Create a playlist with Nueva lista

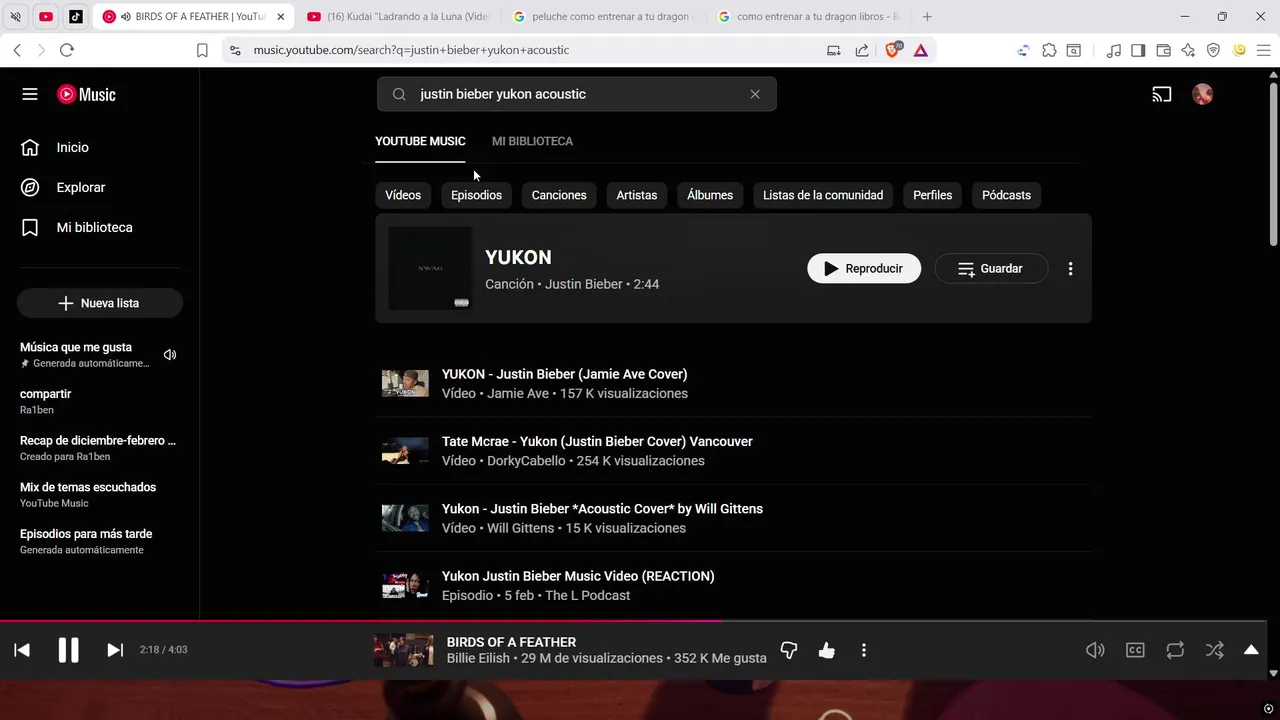pos(99,303)
